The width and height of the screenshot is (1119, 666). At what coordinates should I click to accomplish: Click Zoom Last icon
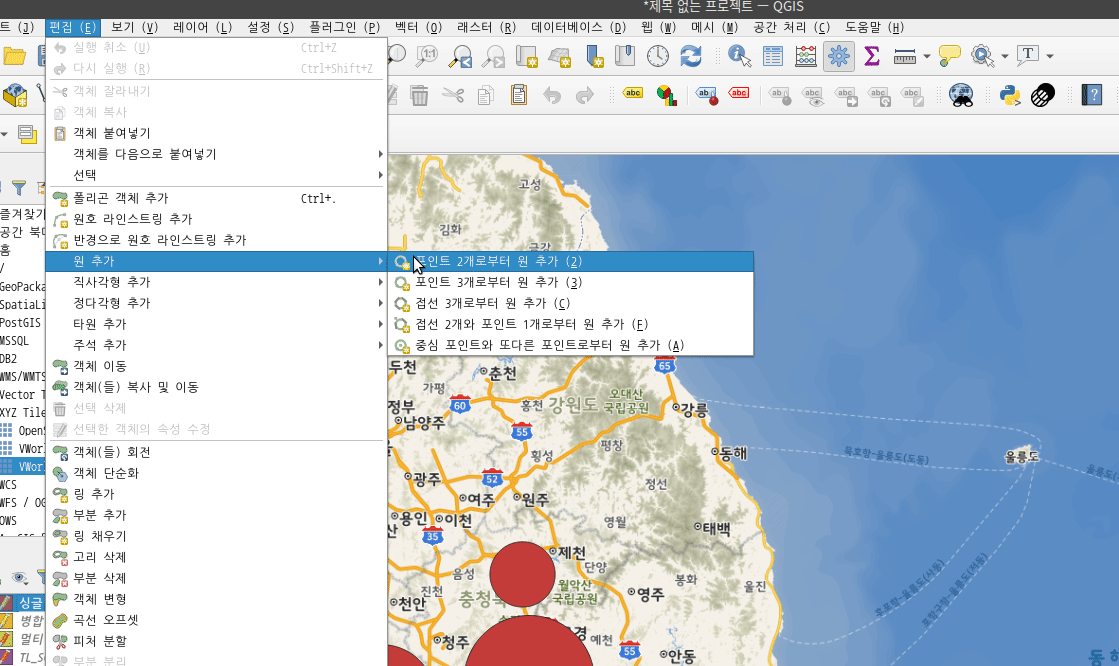tap(460, 56)
